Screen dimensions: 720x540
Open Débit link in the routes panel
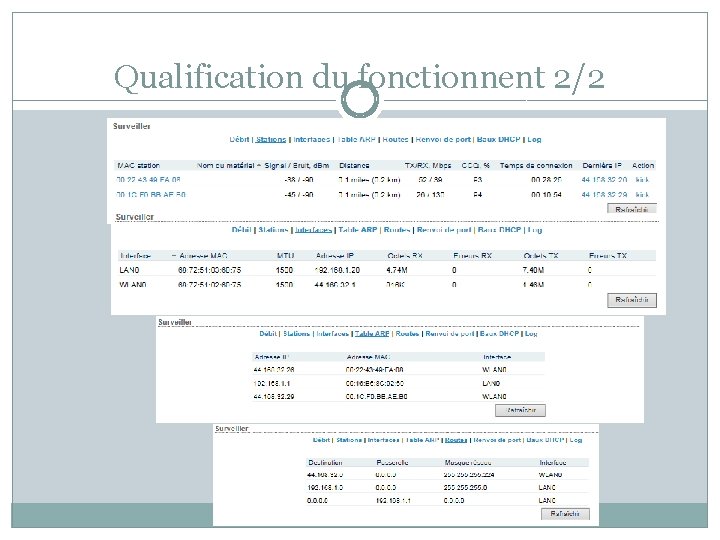(321, 440)
